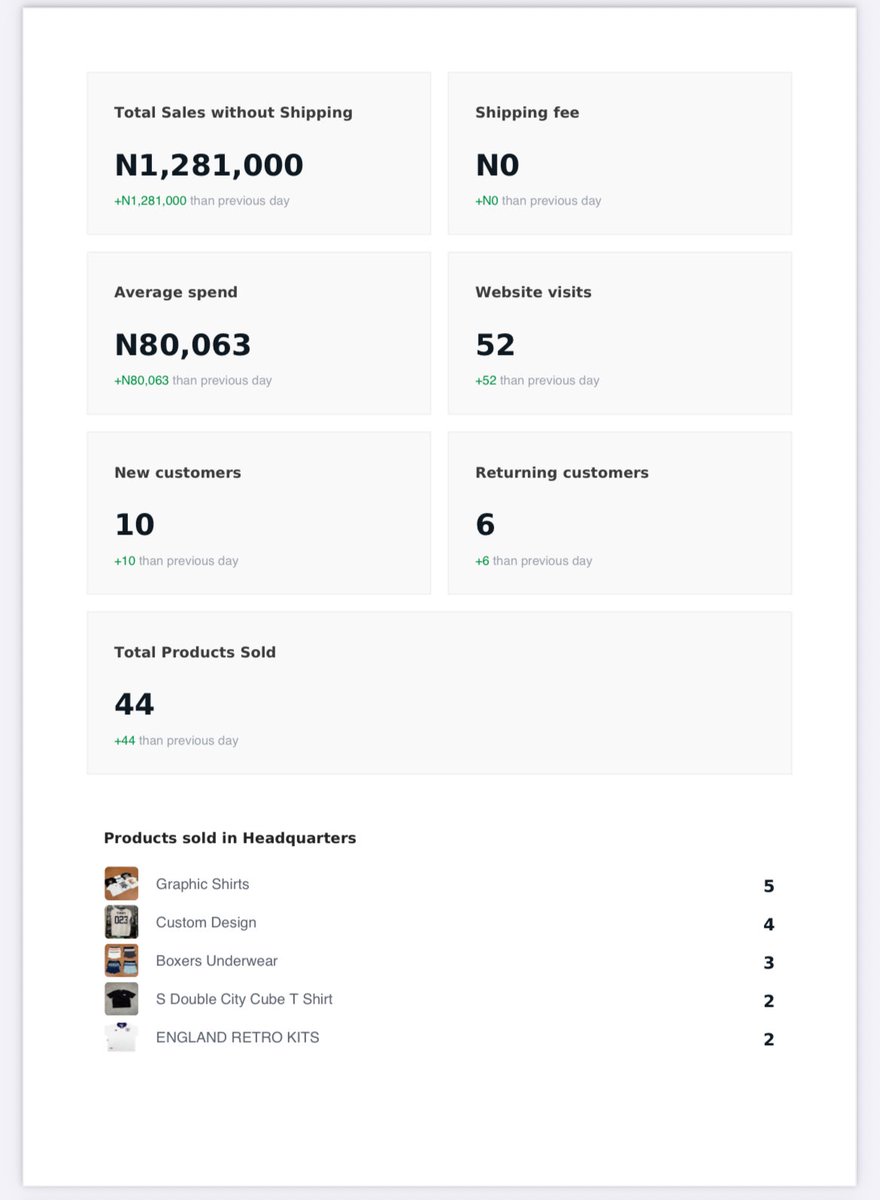The image size is (880, 1200).
Task: Click quantity 5 beside Graphic Shirts
Action: pyautogui.click(x=769, y=886)
